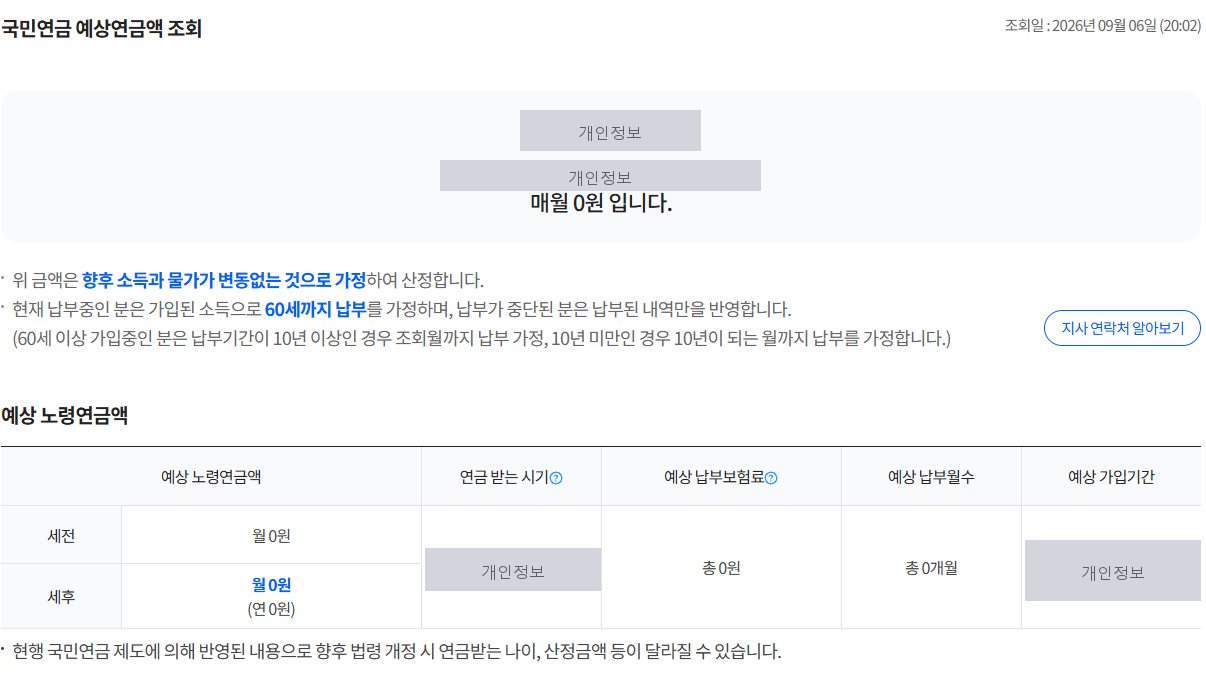Click the 개인정보 mask directly above 매월 0원

pos(600,176)
